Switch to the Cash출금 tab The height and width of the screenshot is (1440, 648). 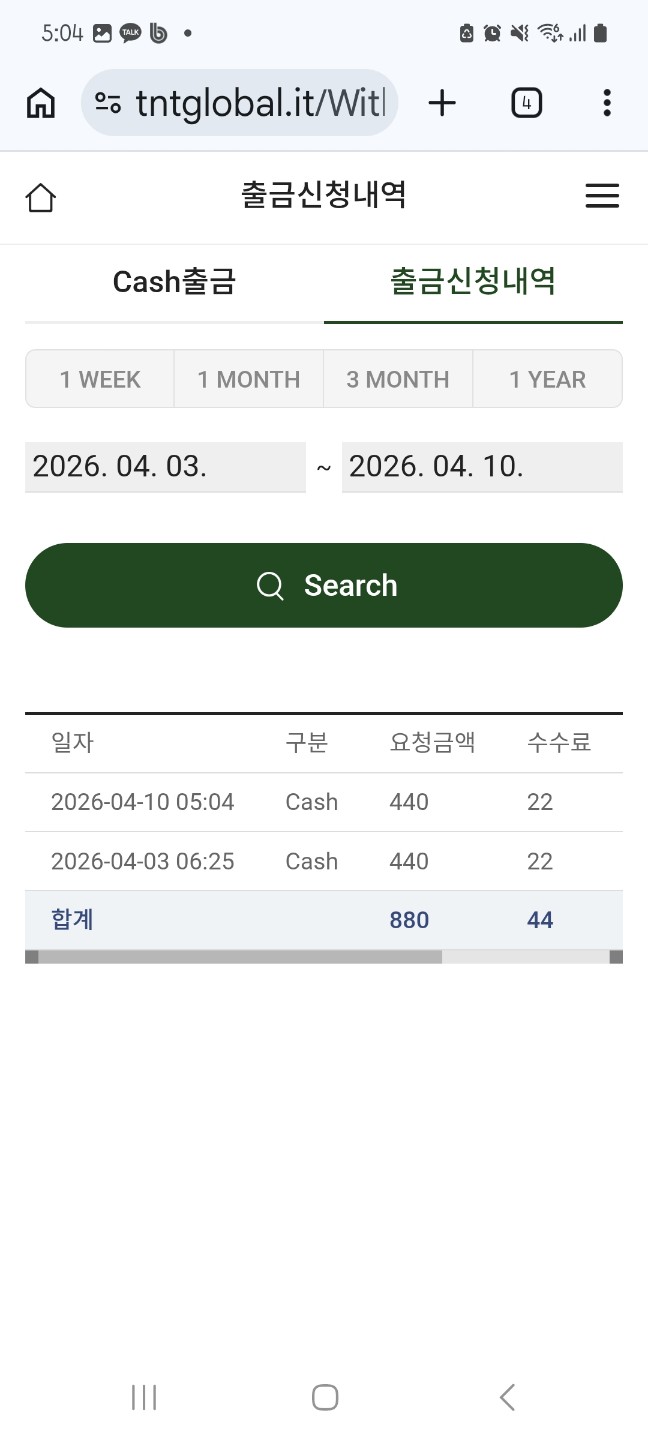tap(174, 282)
